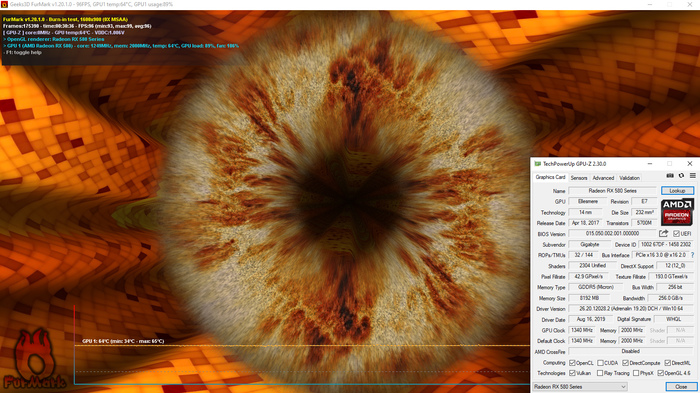Switch to the Graphics Card tab

point(550,177)
